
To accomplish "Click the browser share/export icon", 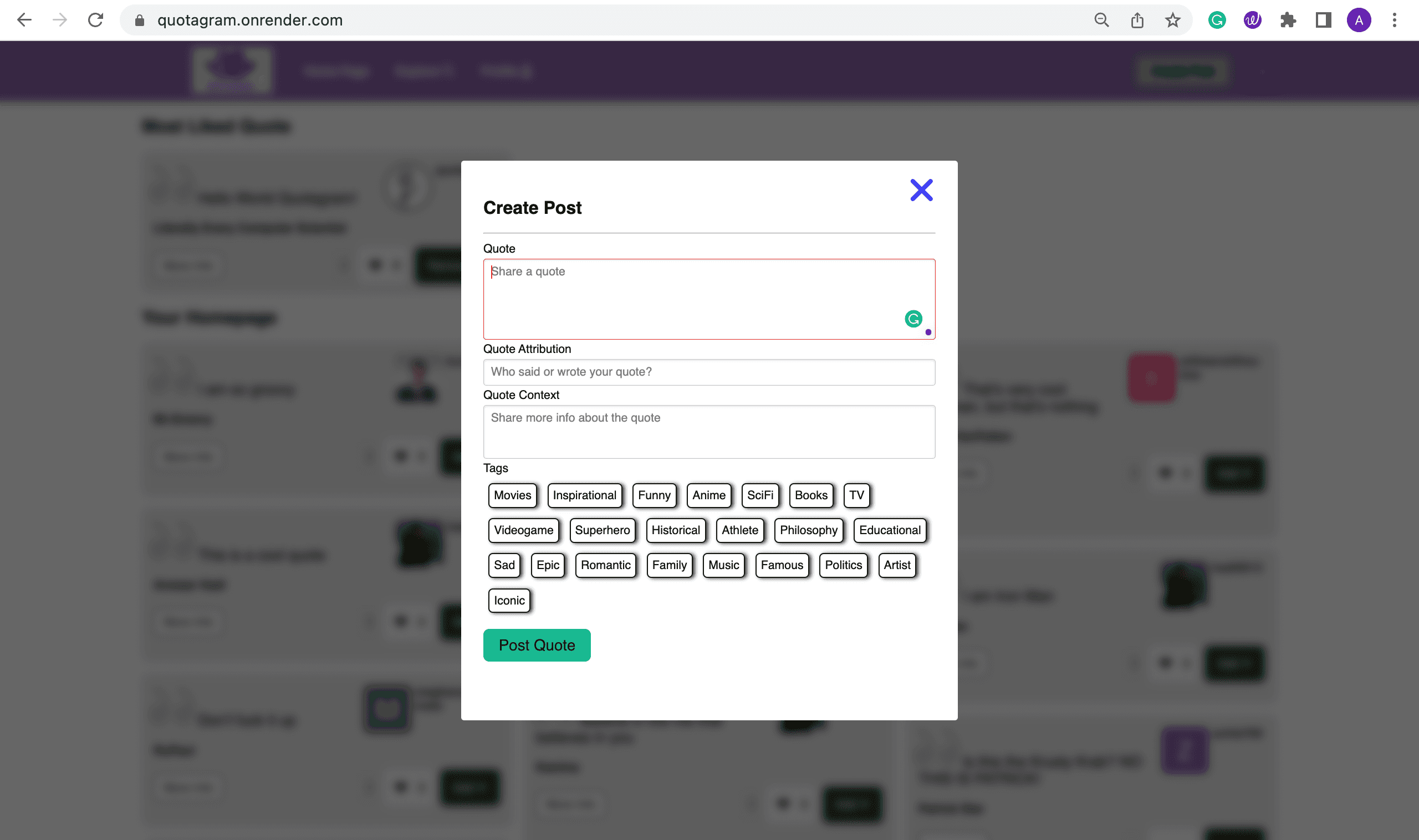I will [1138, 20].
